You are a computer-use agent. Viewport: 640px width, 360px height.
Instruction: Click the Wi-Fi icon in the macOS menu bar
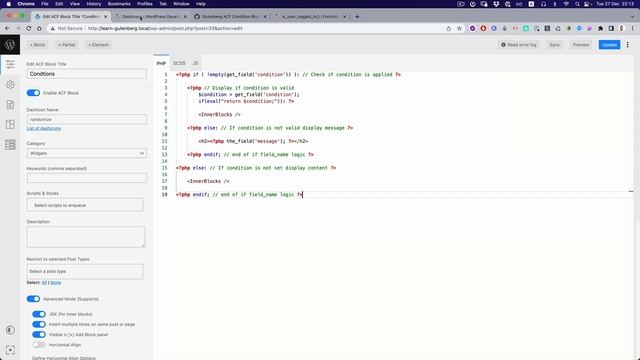coord(566,4)
